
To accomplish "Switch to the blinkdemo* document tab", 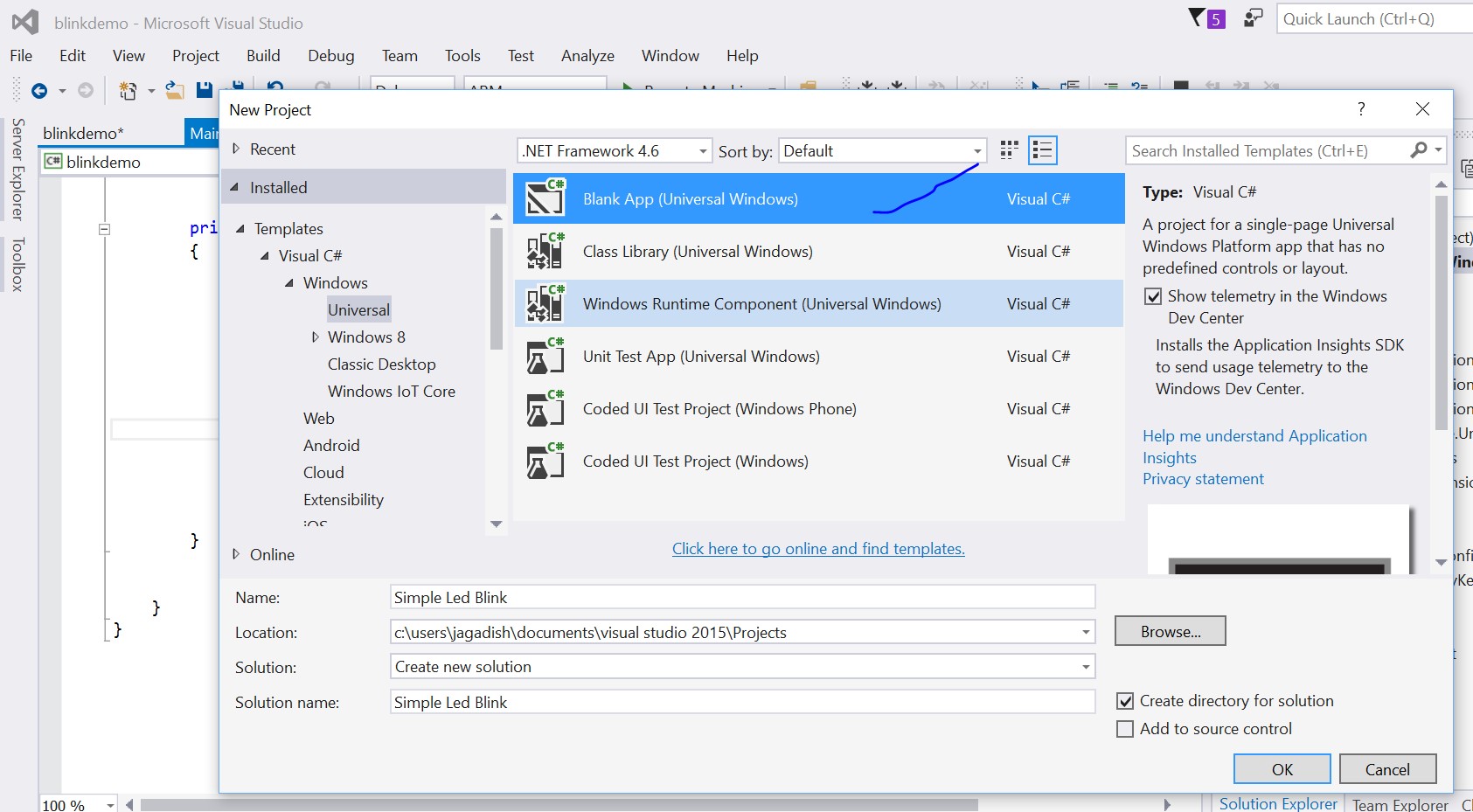I will [x=84, y=133].
